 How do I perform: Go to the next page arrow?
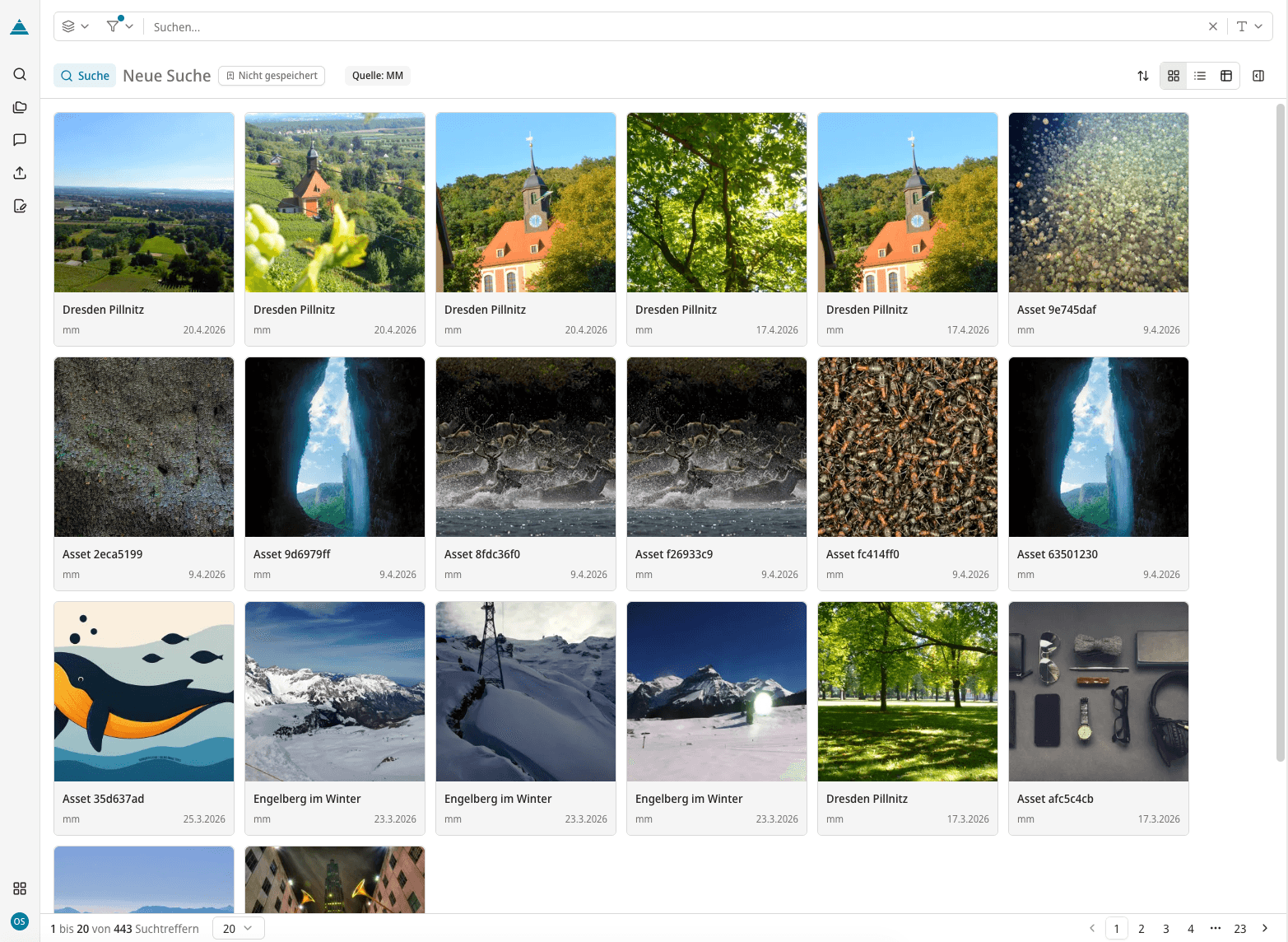tap(1265, 928)
